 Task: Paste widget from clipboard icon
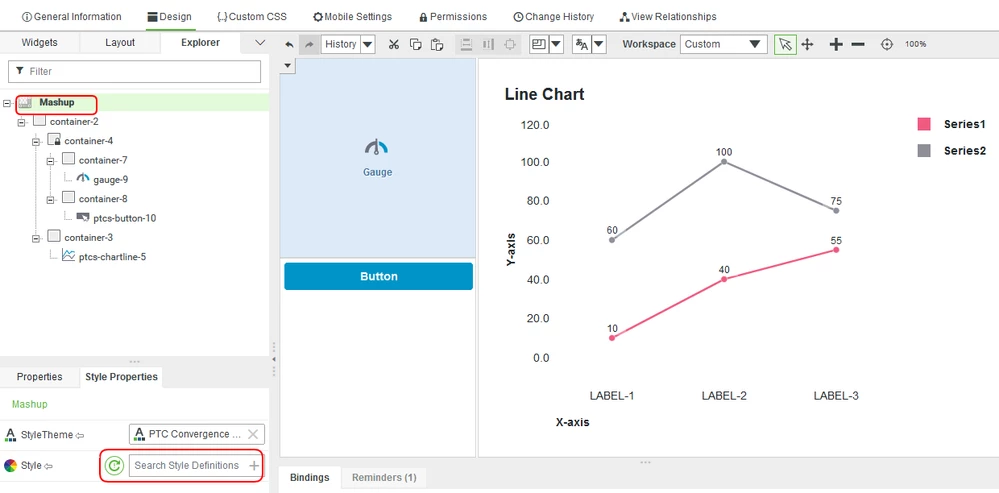[x=436, y=45]
